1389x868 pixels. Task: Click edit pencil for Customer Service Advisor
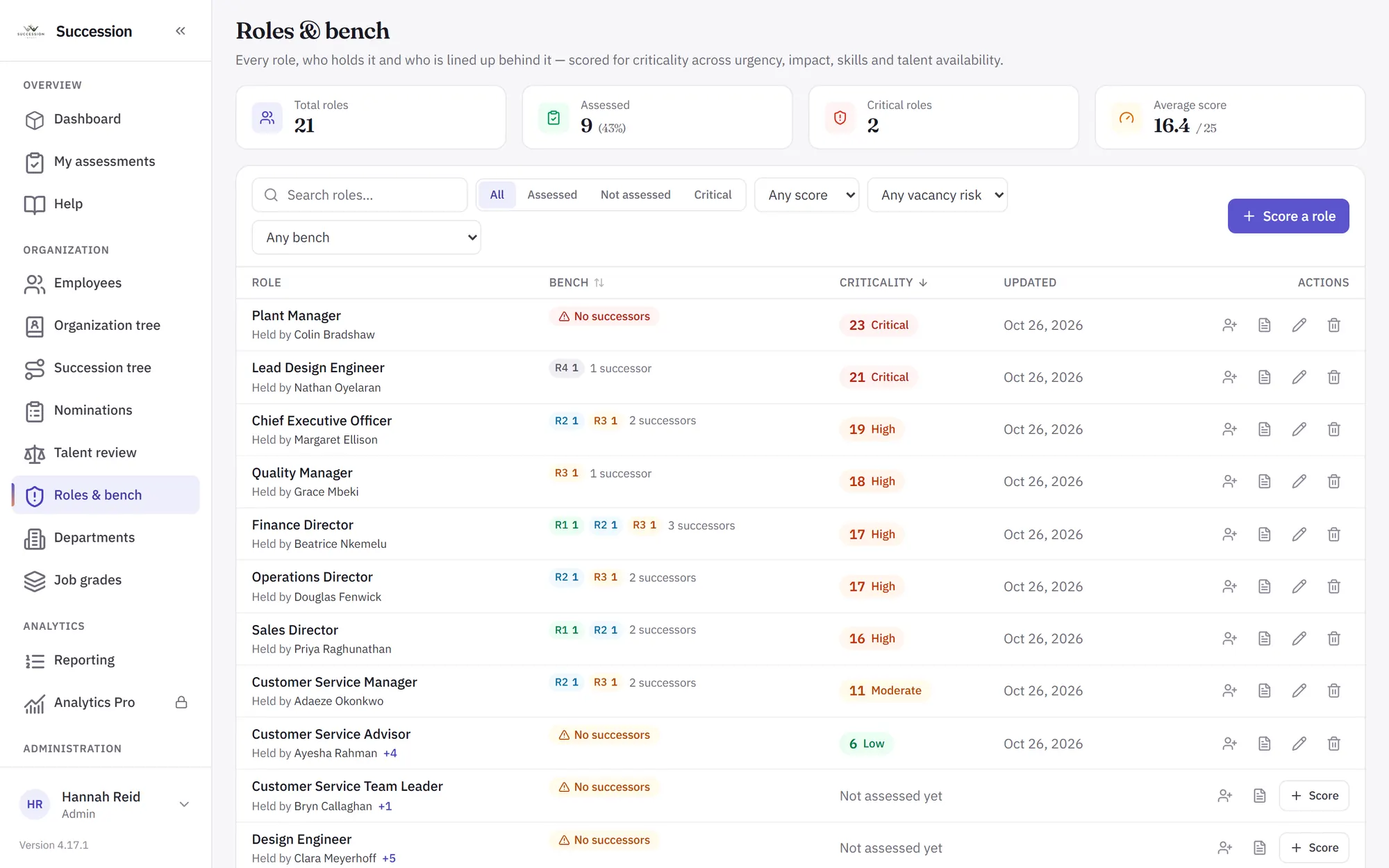(1299, 744)
